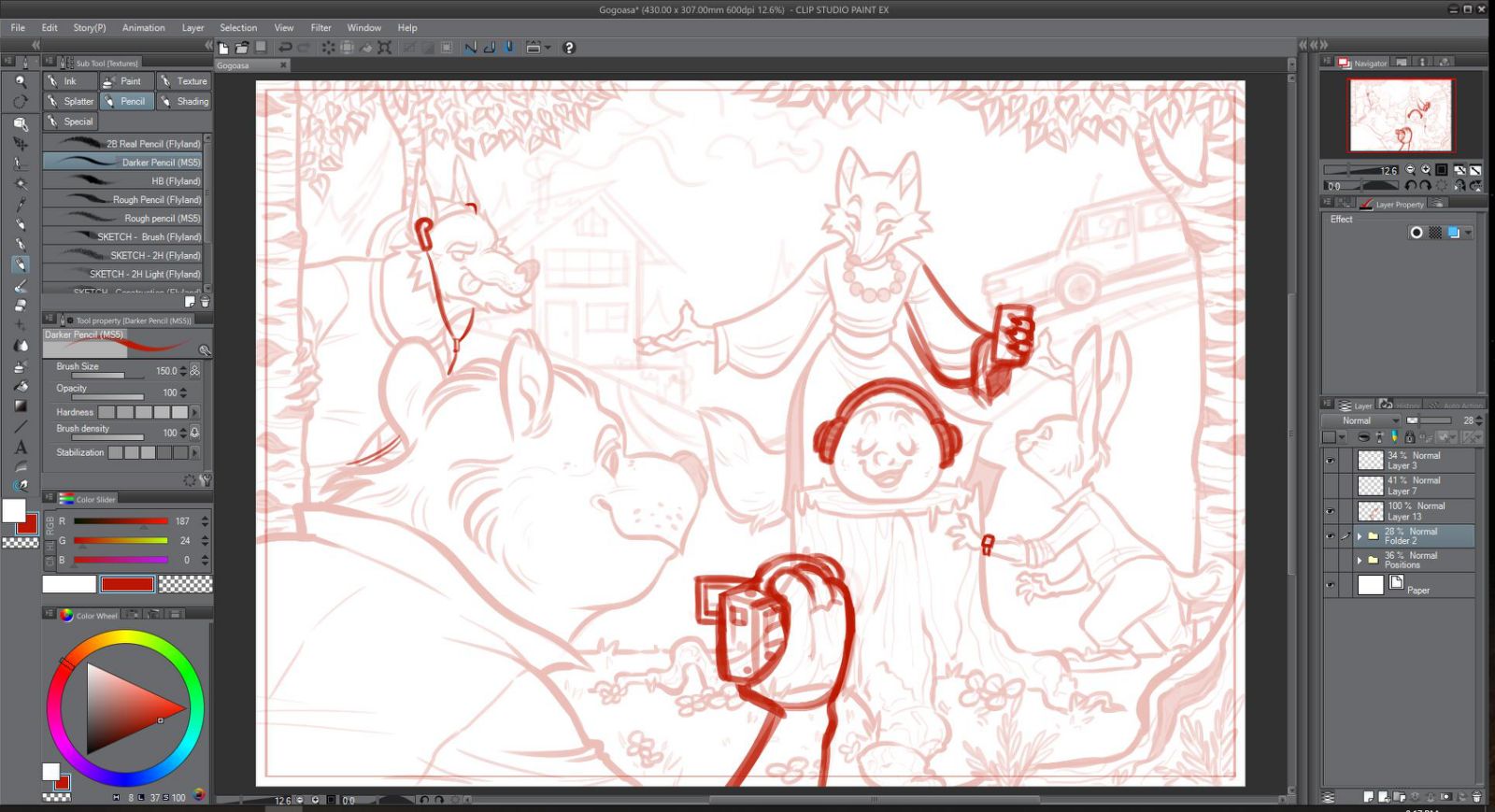1495x812 pixels.
Task: Click the Open file folder icon
Action: [242, 48]
